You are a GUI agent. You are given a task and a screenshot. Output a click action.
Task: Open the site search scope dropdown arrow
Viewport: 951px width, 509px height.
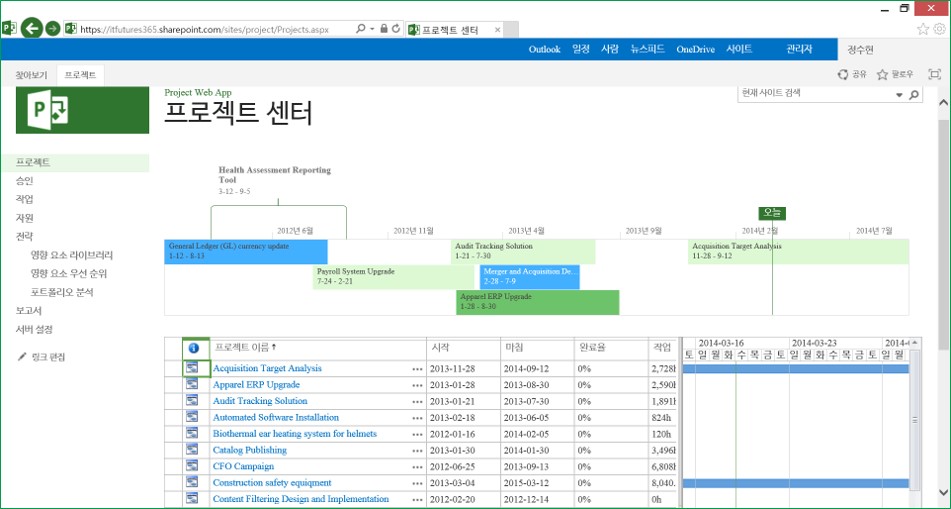pyautogui.click(x=899, y=95)
